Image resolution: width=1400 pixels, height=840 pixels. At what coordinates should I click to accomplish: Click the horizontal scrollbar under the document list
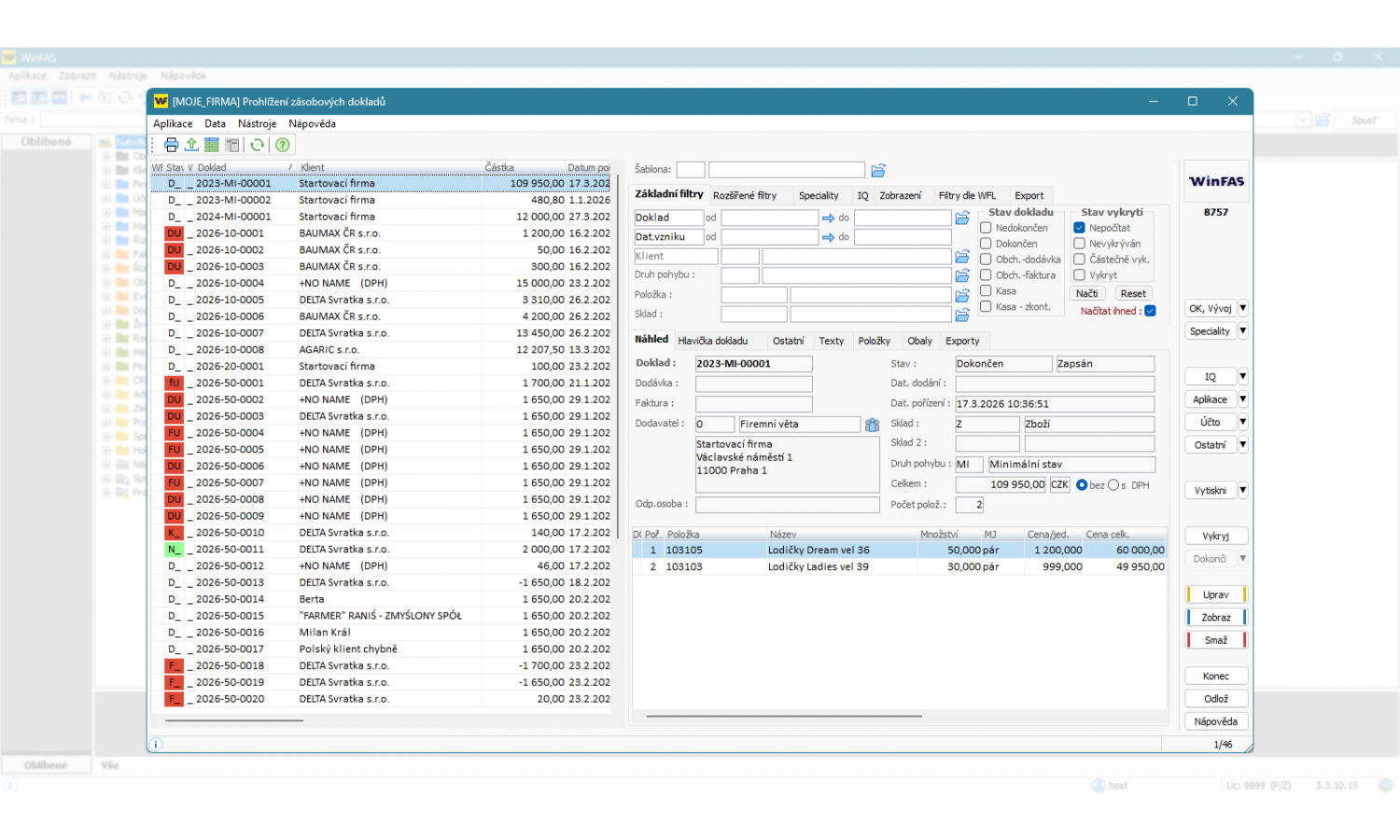click(234, 721)
